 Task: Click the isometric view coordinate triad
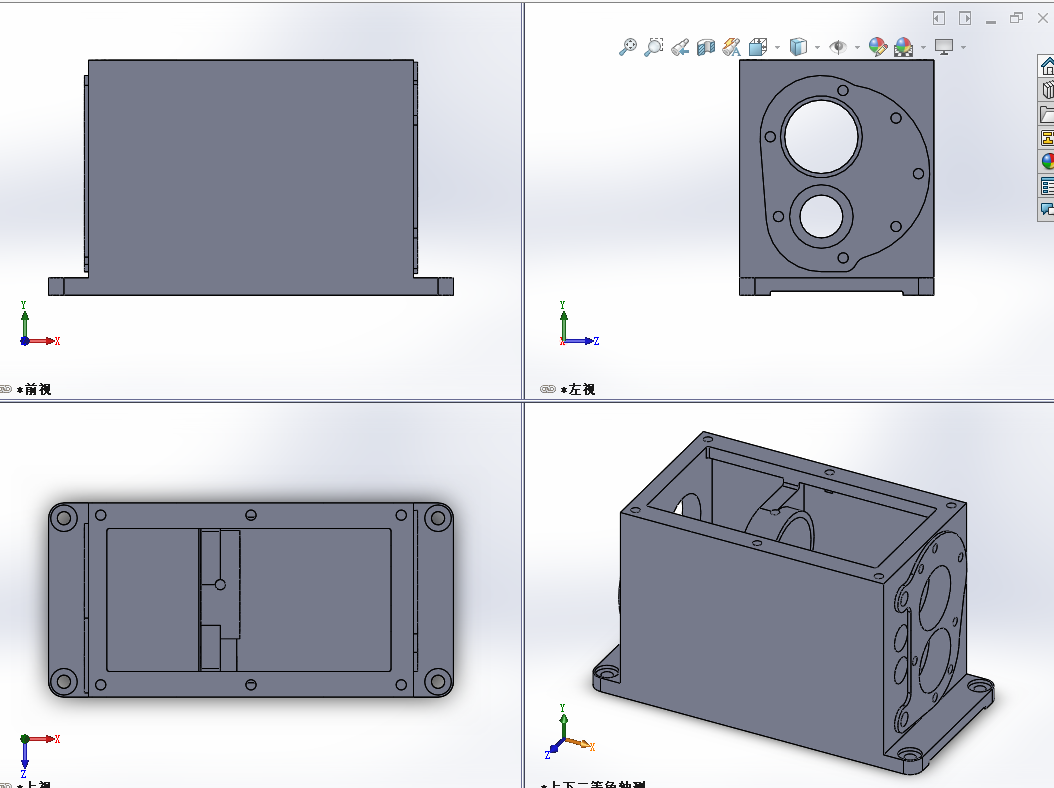click(569, 732)
